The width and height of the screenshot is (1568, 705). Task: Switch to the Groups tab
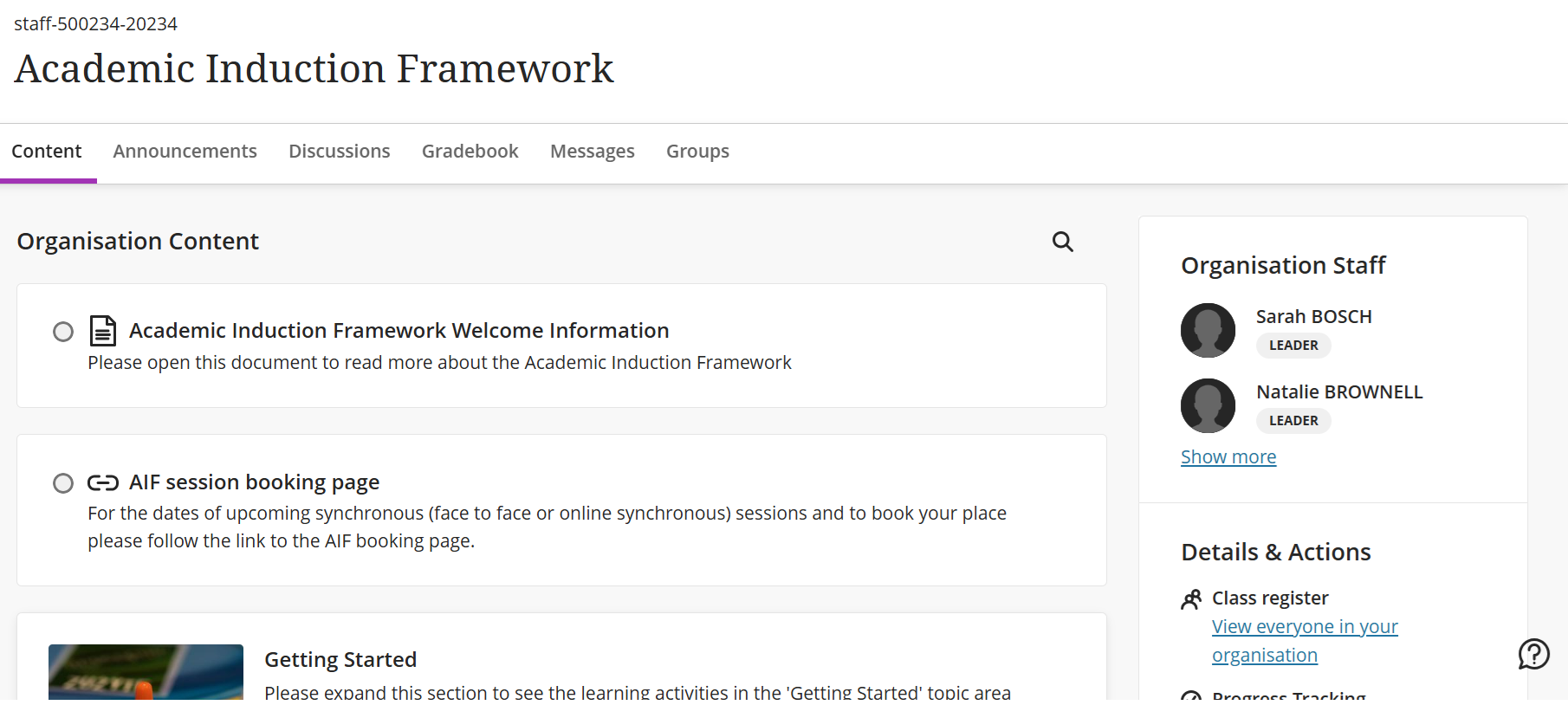click(x=697, y=152)
